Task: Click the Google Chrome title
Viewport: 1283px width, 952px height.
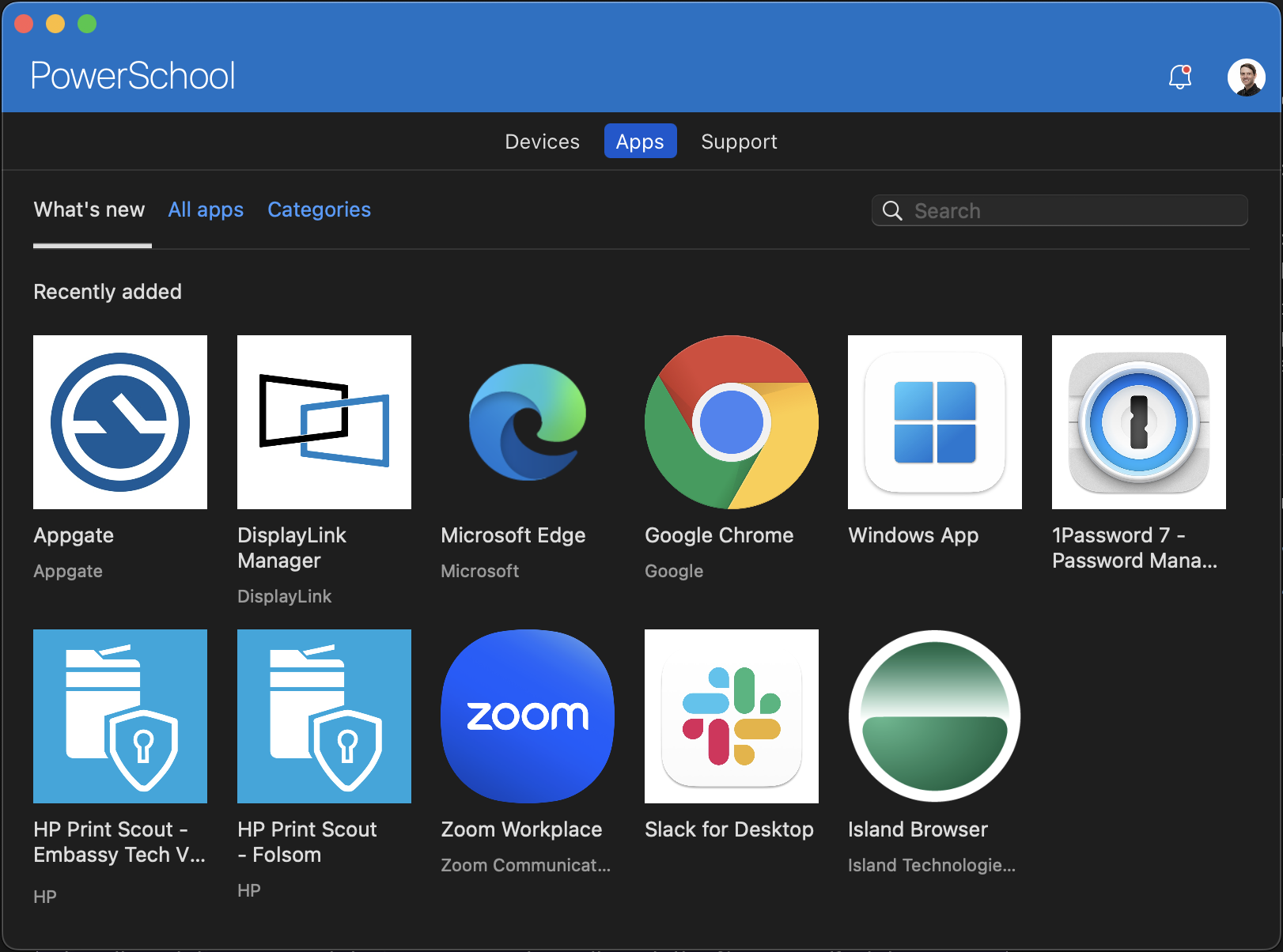Action: coord(719,535)
